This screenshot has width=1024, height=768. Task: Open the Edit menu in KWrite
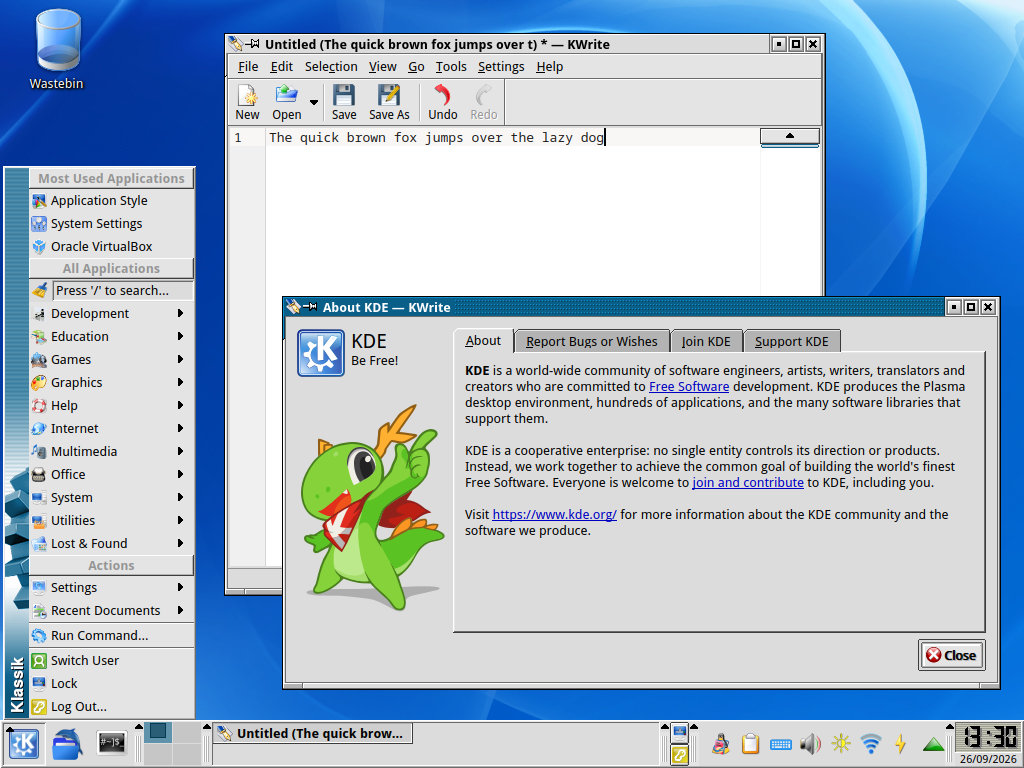pos(281,67)
